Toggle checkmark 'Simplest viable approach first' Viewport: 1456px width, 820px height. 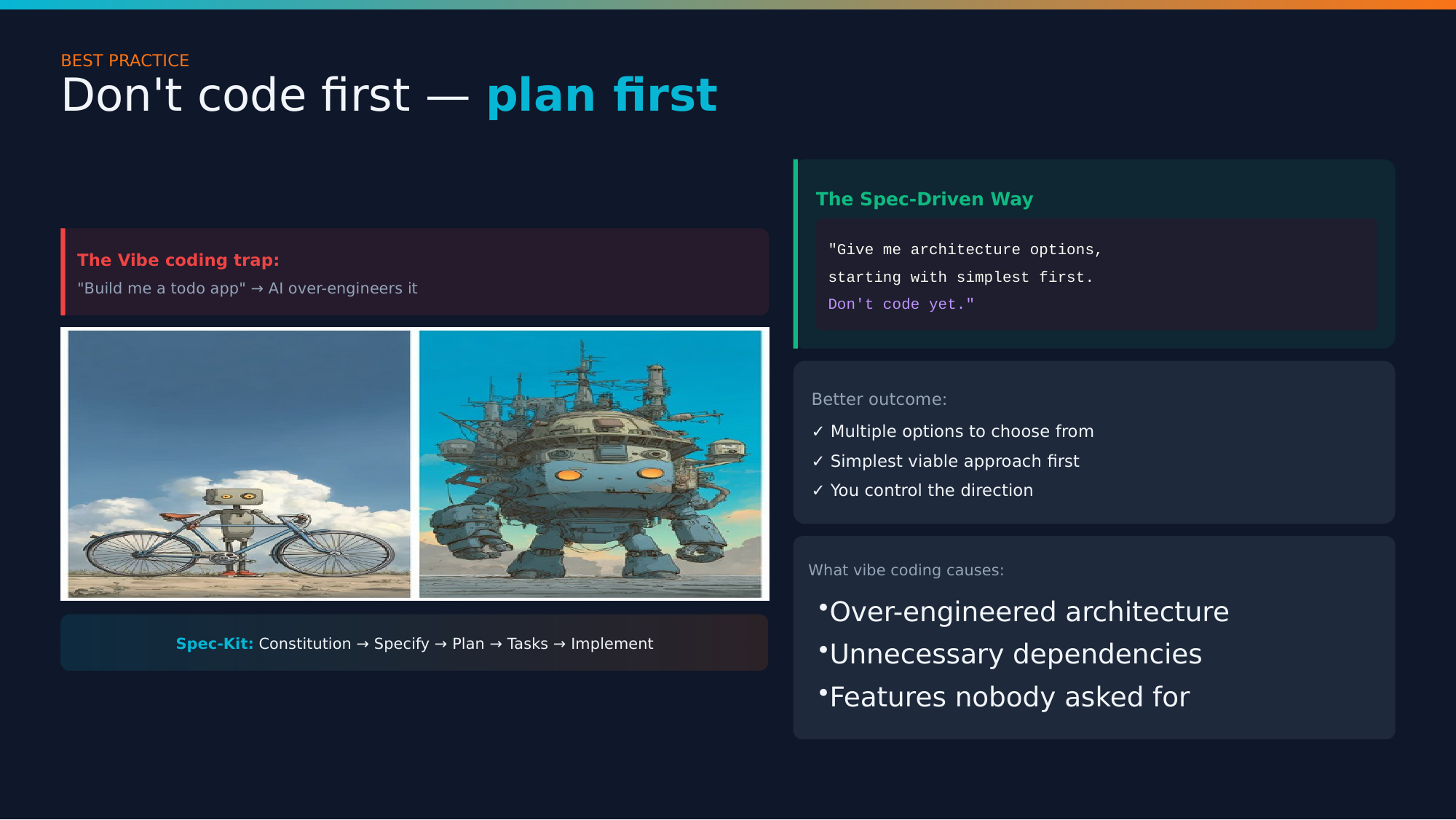(x=954, y=461)
